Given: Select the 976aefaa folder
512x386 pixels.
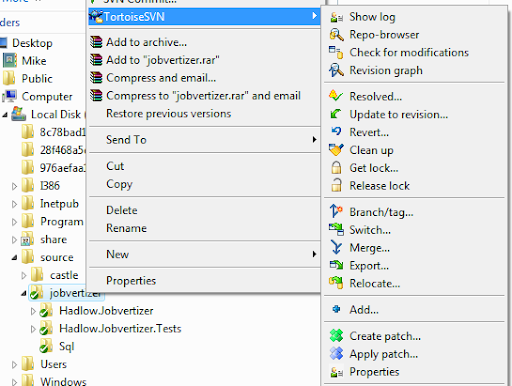Looking at the screenshot, I should [63, 168].
